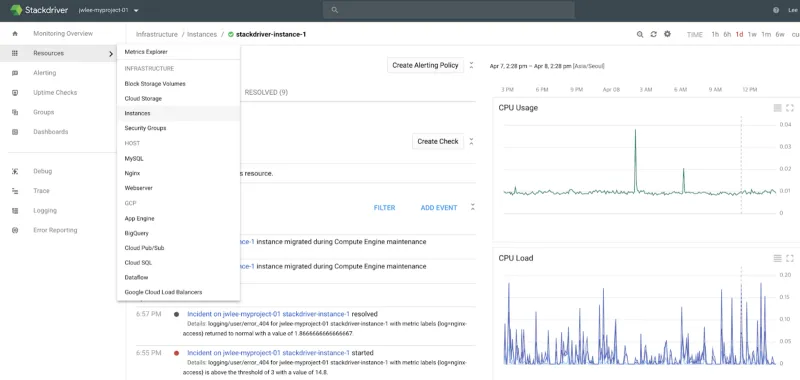The height and width of the screenshot is (380, 800).
Task: Click the Uptime Checks sidebar icon
Action: (x=15, y=93)
